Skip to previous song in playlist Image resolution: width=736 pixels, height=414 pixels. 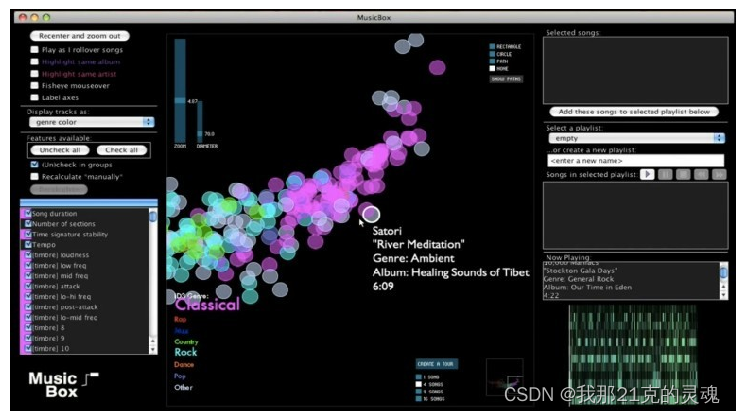pyautogui.click(x=701, y=174)
